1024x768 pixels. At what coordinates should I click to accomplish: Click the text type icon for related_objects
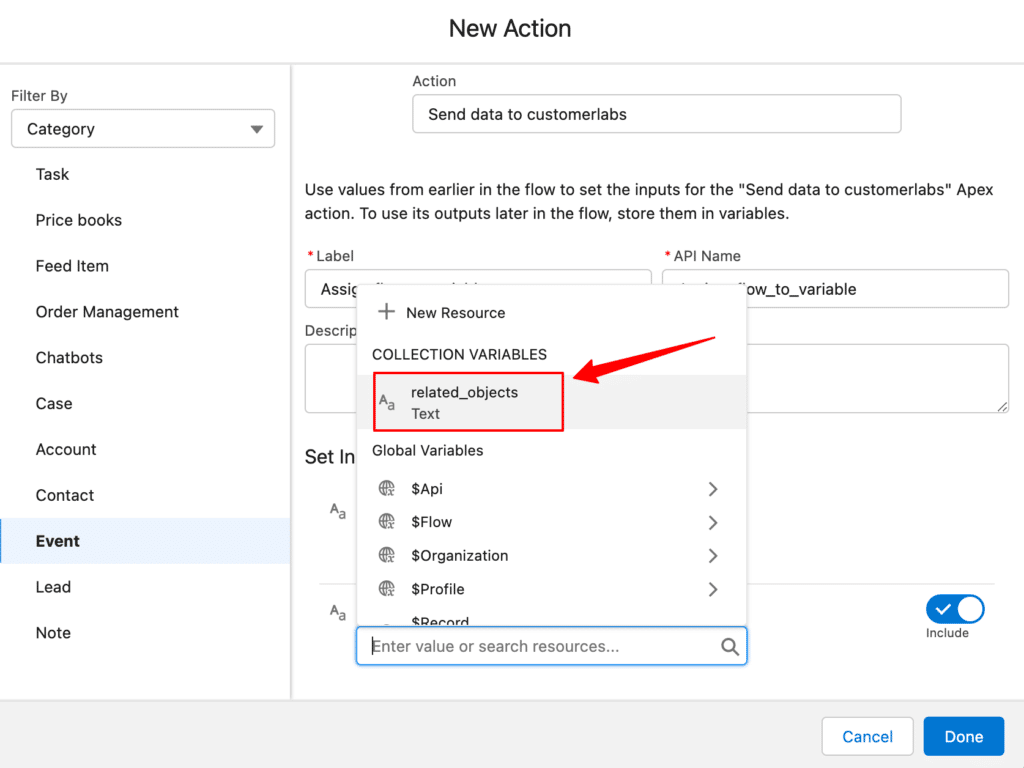[x=387, y=402]
